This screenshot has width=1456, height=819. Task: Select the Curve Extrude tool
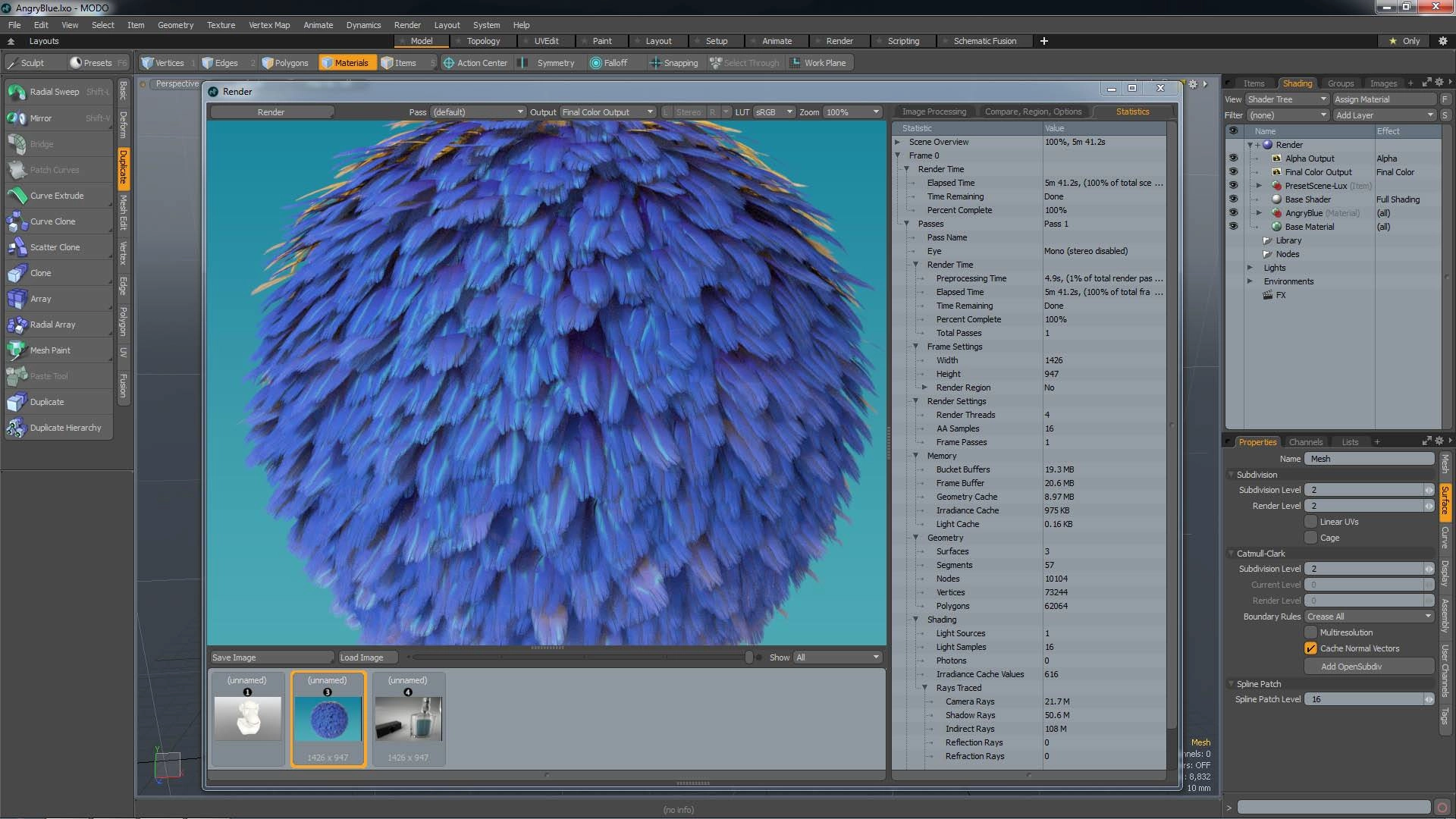tap(58, 196)
